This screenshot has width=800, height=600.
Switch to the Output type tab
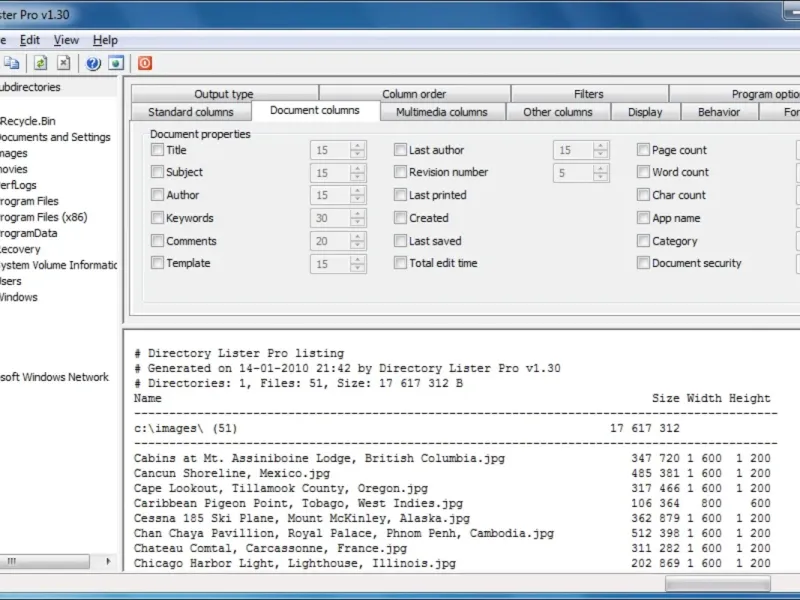pos(224,94)
